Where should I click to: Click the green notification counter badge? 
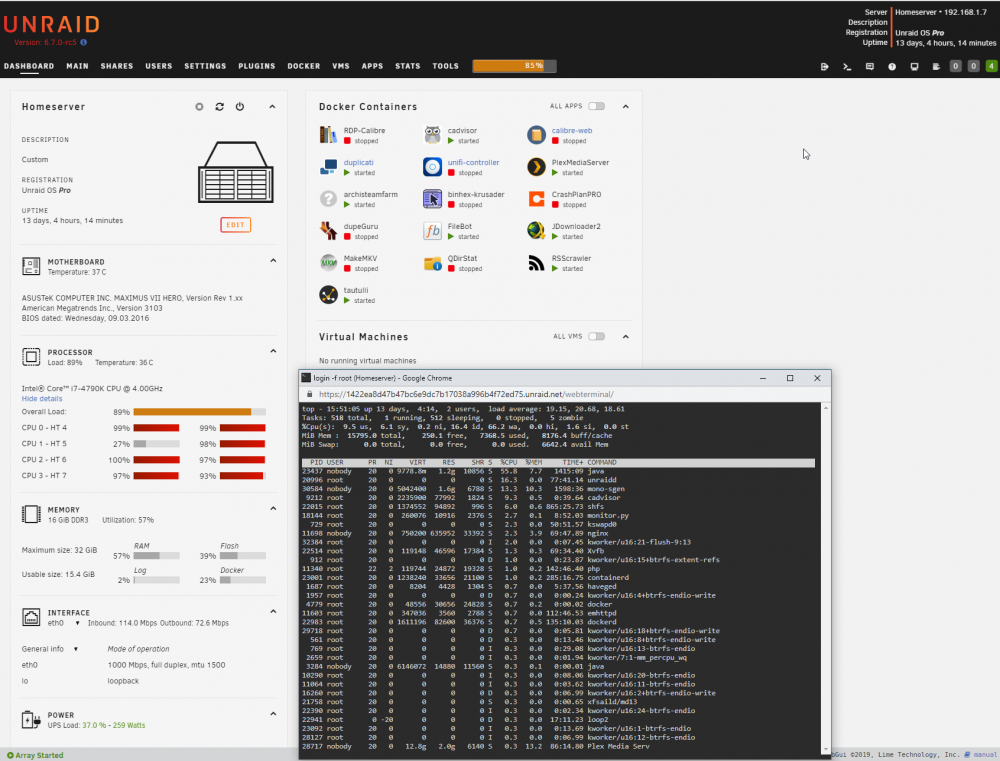[x=991, y=66]
